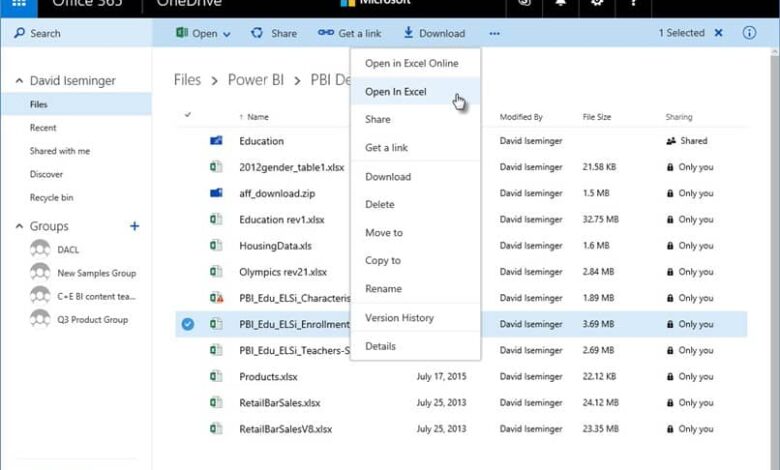This screenshot has width=780, height=470.
Task: Select Files in the sidebar
Action: [x=77, y=104]
